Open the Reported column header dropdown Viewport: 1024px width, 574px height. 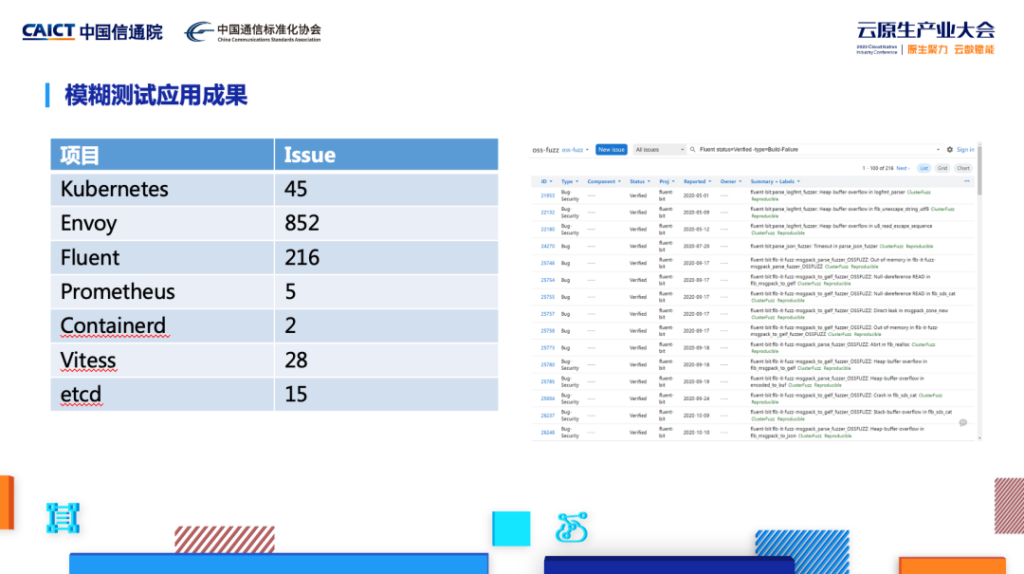[x=697, y=182]
